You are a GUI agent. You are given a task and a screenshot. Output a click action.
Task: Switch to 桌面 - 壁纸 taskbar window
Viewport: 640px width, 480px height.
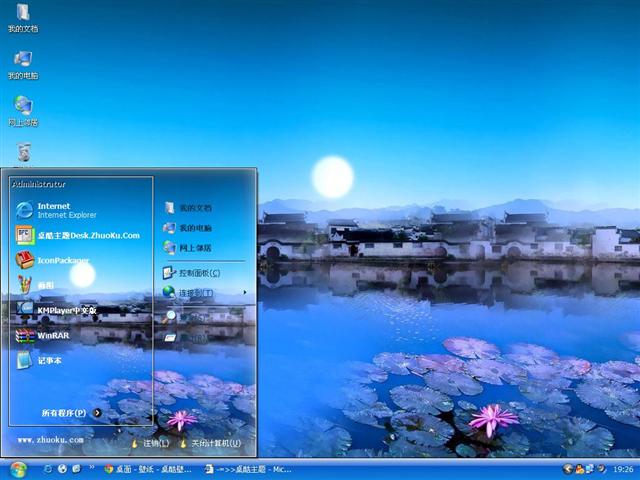coord(149,469)
